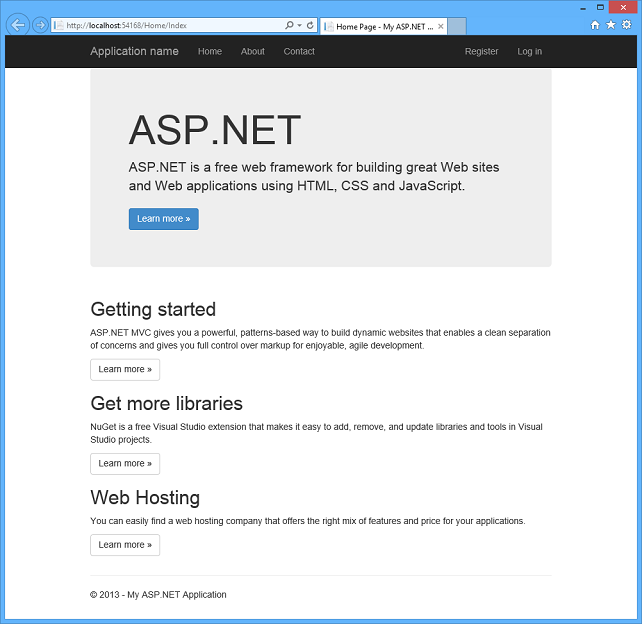Open Favorites with the star icon
The height and width of the screenshot is (624, 642).
pyautogui.click(x=610, y=25)
